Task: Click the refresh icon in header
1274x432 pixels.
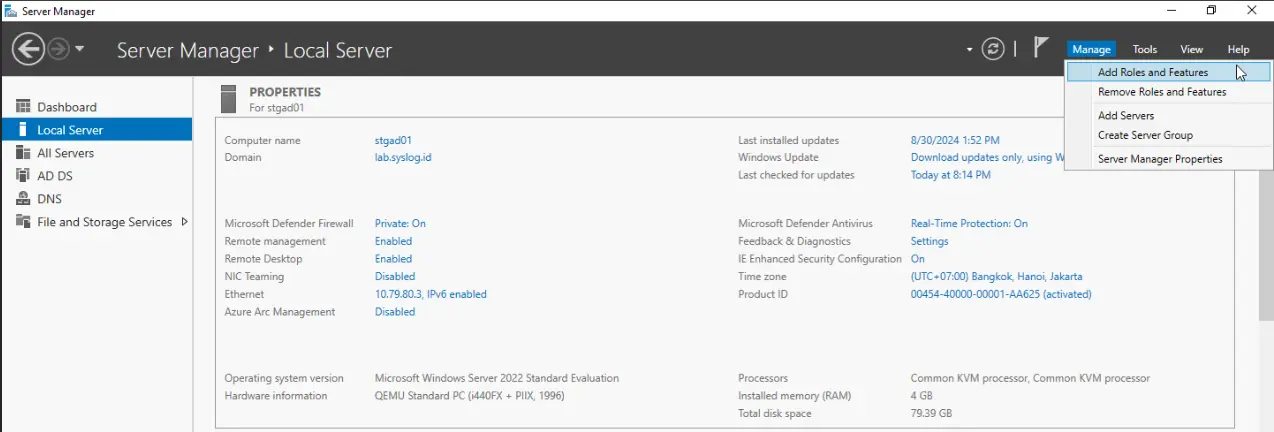Action: (x=993, y=49)
